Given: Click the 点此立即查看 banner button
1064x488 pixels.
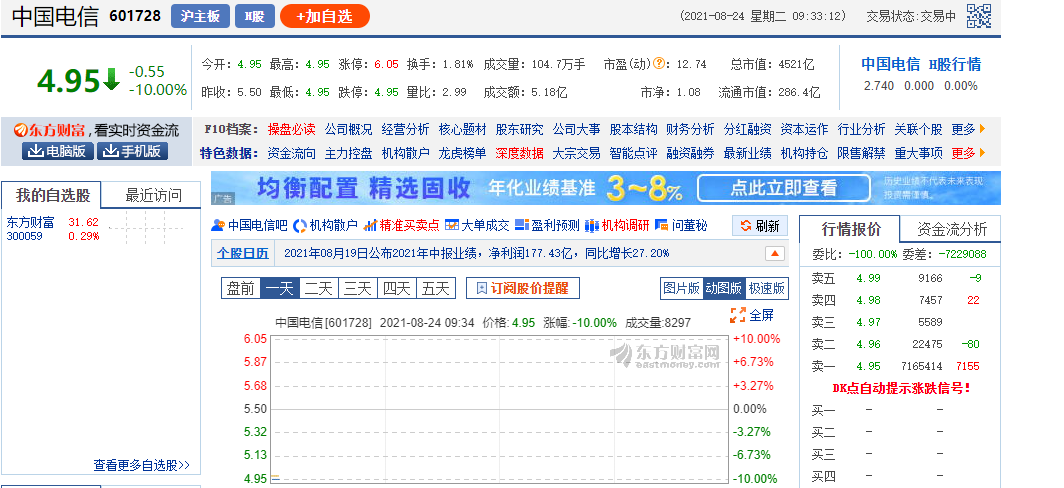Looking at the screenshot, I should (783, 188).
